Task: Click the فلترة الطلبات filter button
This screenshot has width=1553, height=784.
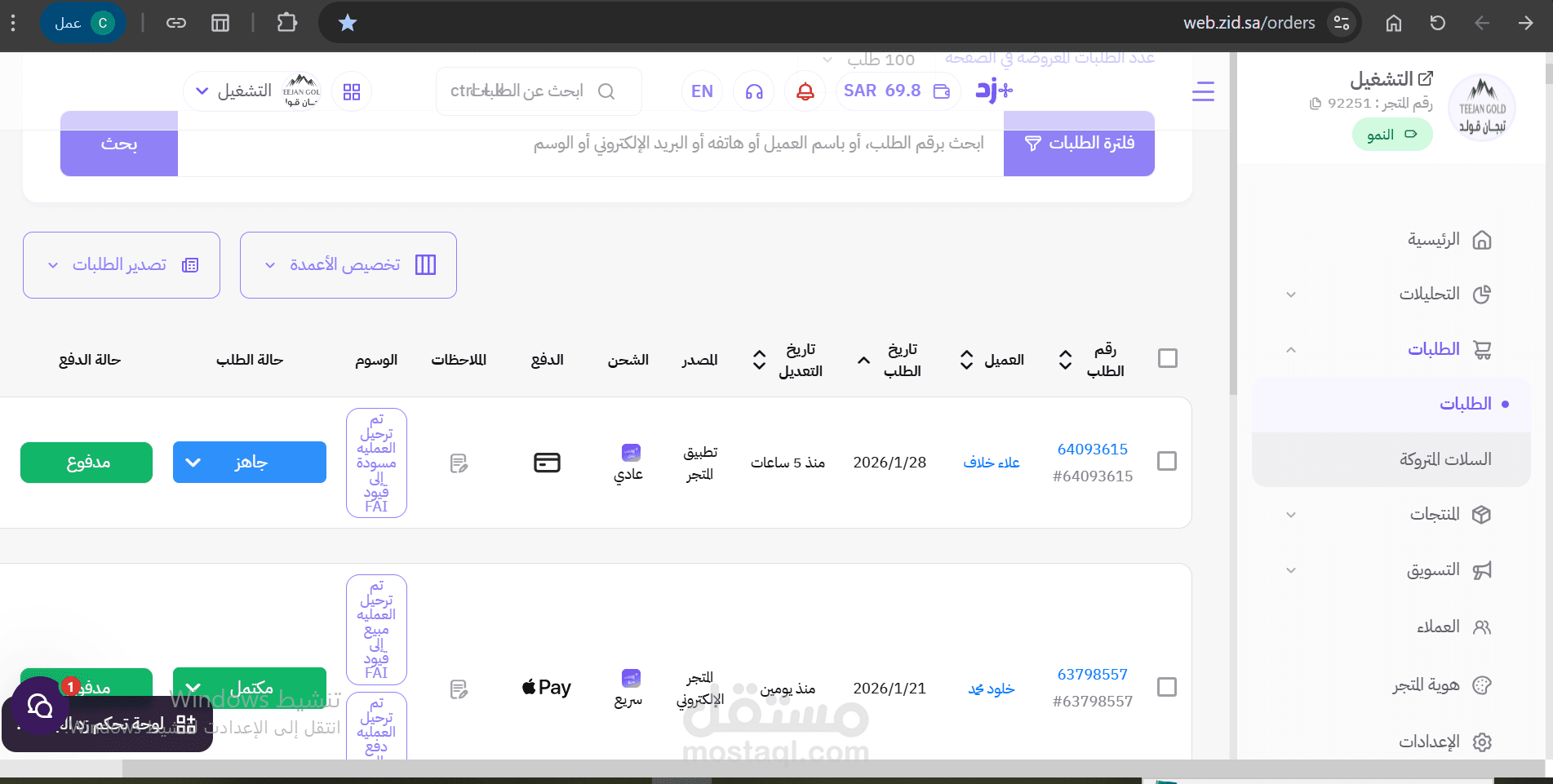Action: click(x=1079, y=144)
